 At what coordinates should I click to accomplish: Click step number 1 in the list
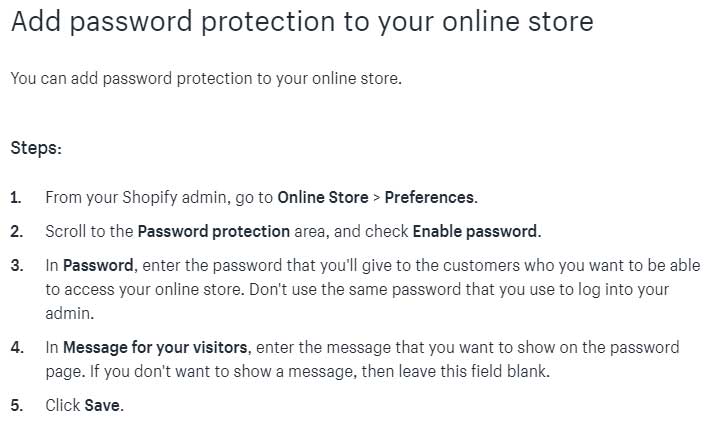[x=15, y=197]
